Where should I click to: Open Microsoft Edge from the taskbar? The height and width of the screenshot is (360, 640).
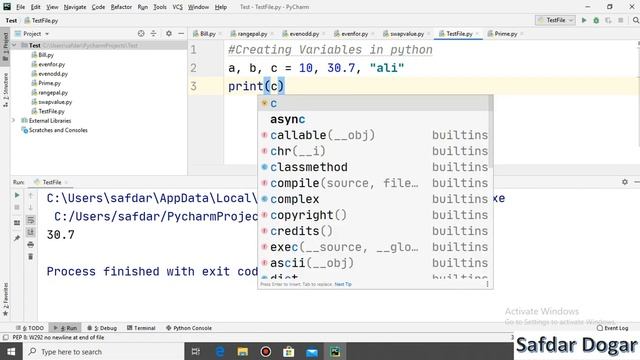click(220, 351)
